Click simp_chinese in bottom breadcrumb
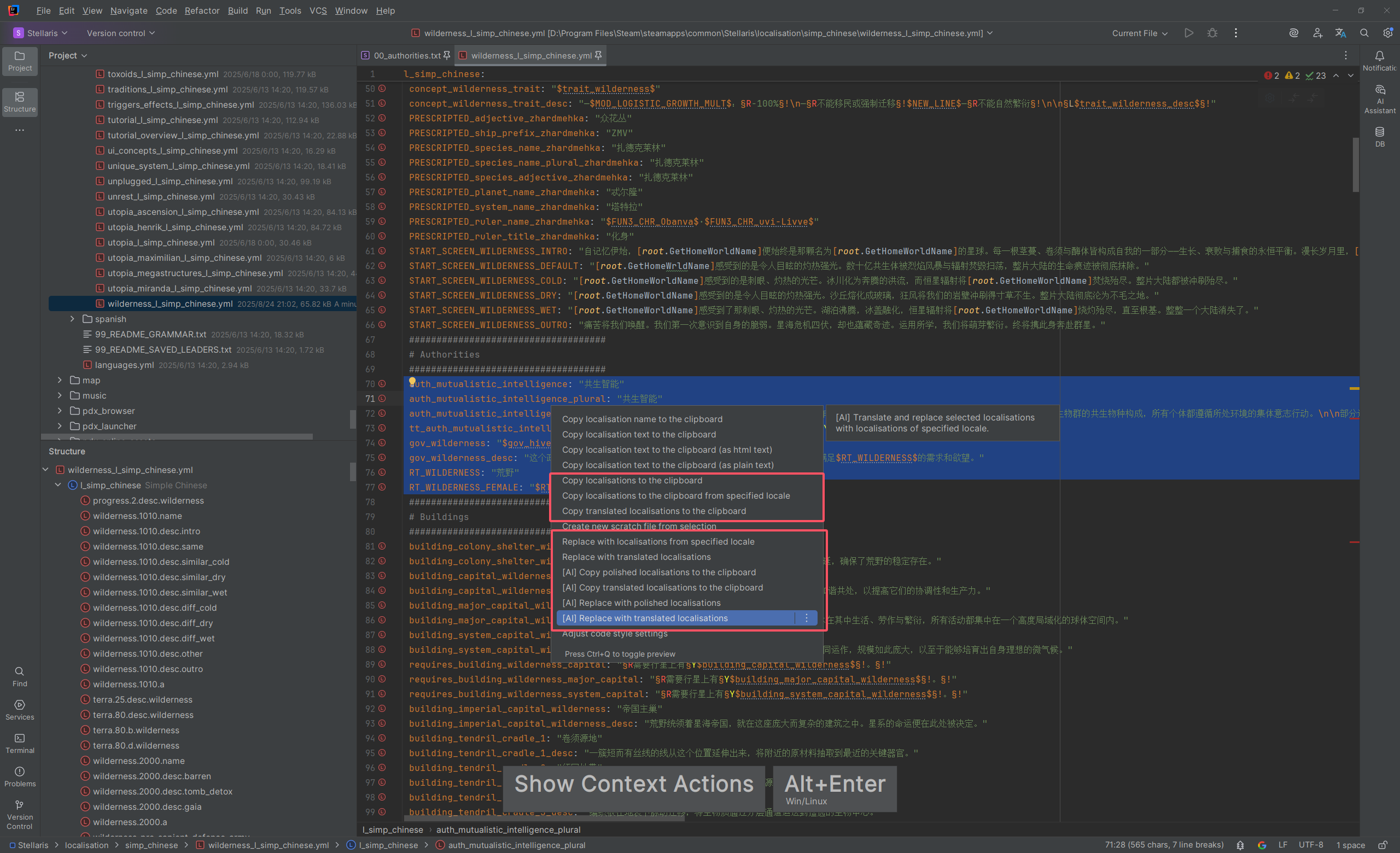This screenshot has height=853, width=1400. (151, 845)
